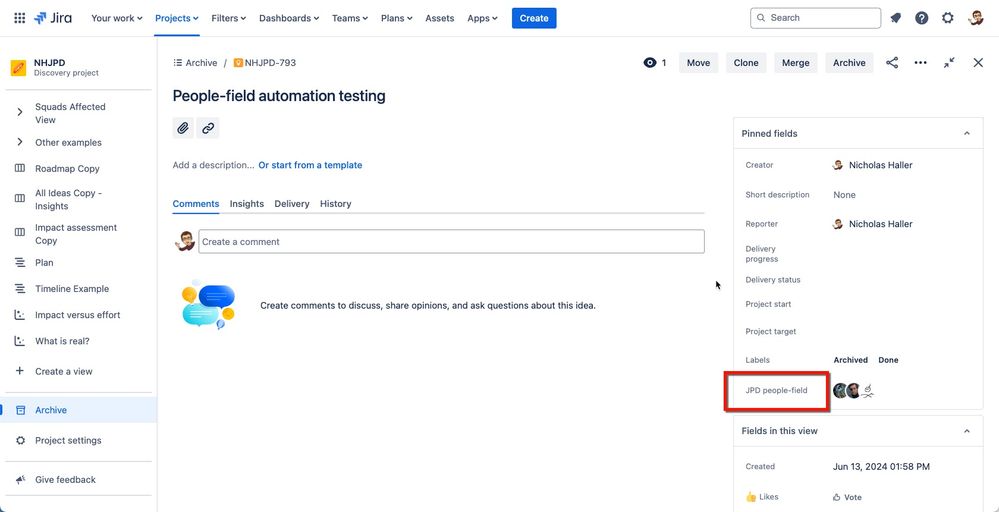Click the Clone button
This screenshot has width=999, height=512.
click(746, 62)
